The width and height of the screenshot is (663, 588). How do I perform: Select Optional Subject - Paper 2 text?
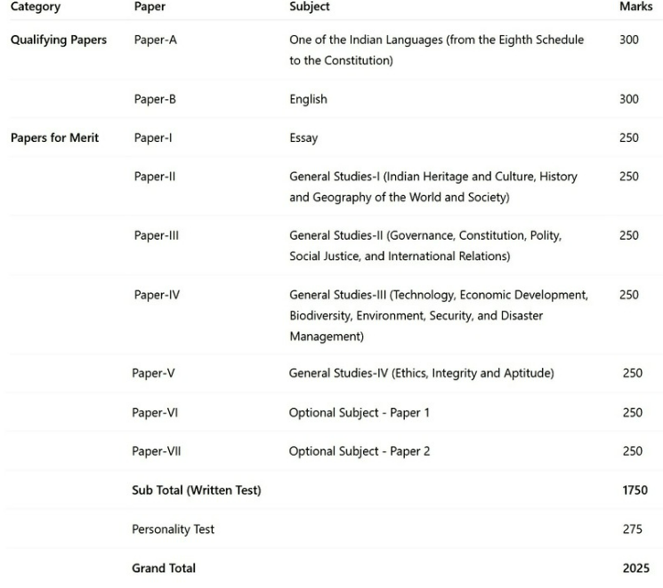[359, 452]
